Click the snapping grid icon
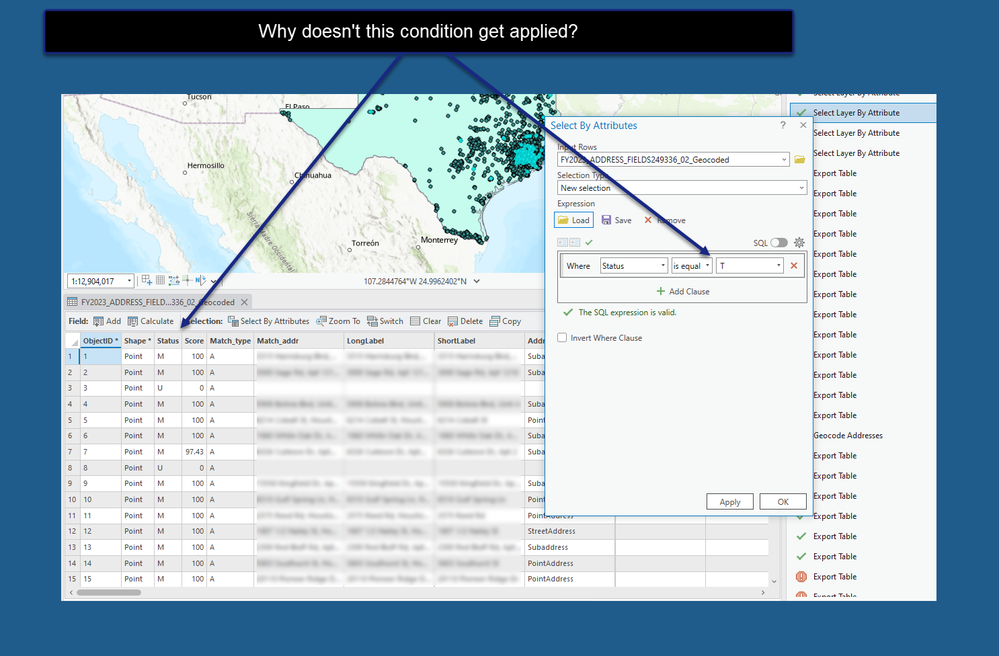Image resolution: width=999 pixels, height=656 pixels. pos(161,280)
